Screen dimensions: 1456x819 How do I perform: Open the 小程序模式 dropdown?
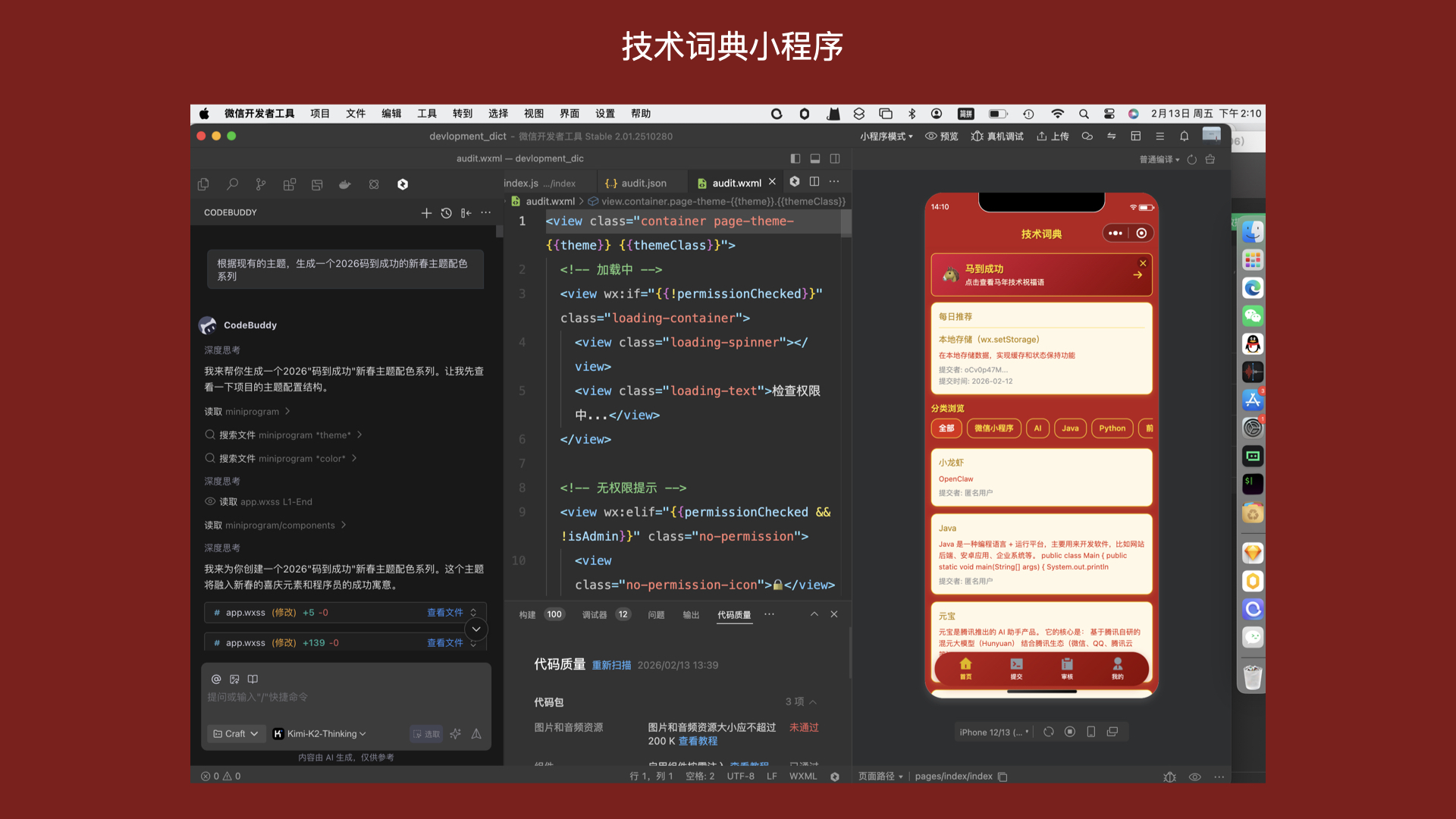(886, 136)
